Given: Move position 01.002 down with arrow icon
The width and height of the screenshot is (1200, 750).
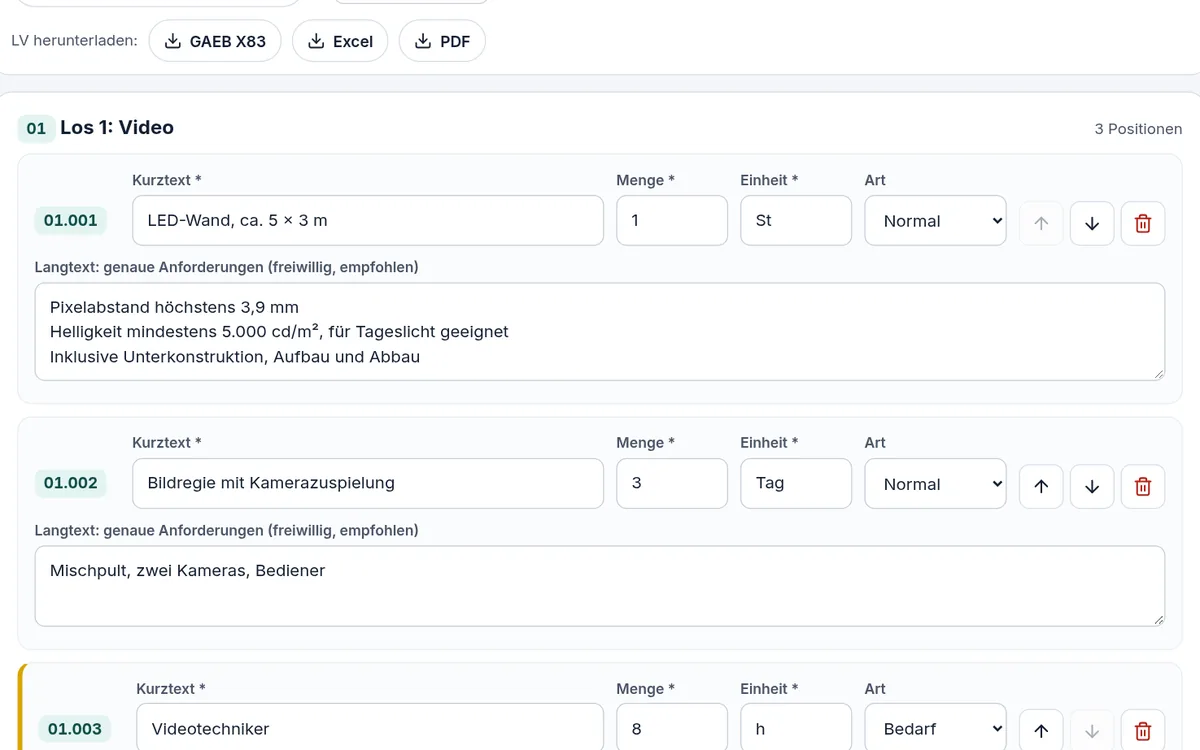Looking at the screenshot, I should [1092, 486].
